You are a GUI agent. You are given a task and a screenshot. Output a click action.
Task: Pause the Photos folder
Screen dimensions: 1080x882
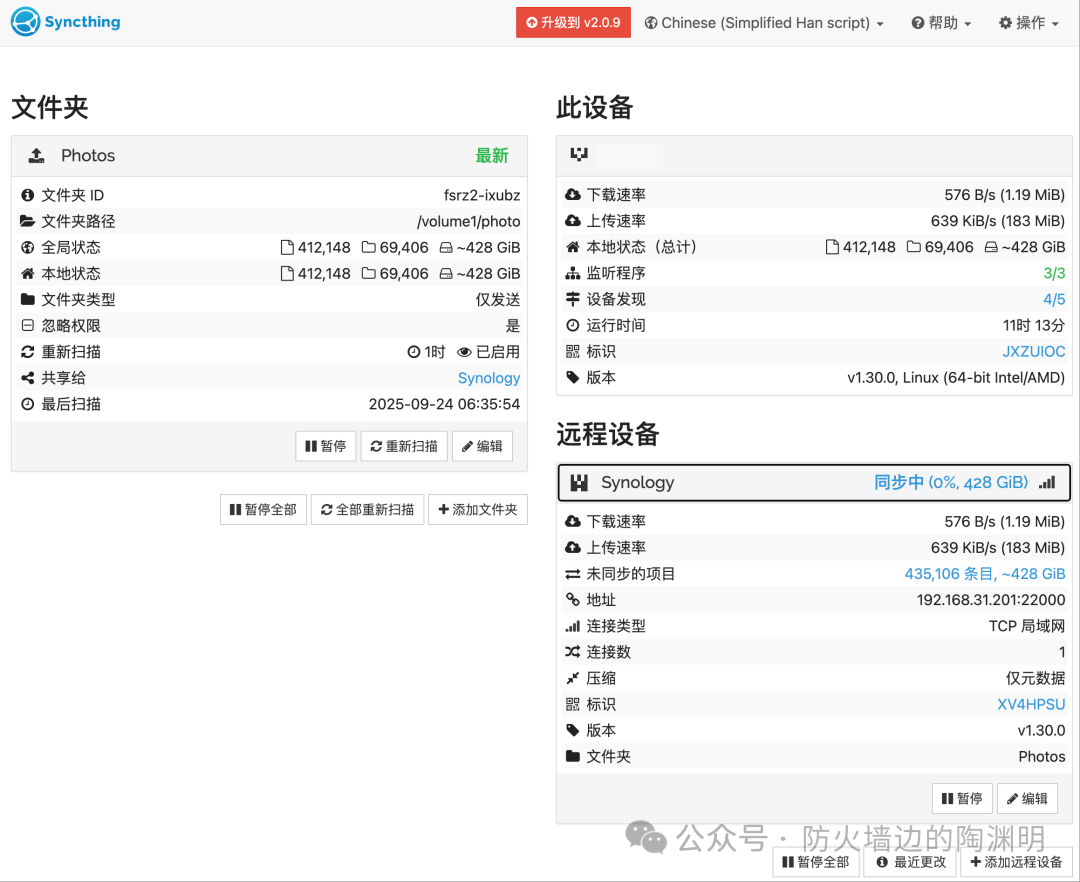pos(326,446)
